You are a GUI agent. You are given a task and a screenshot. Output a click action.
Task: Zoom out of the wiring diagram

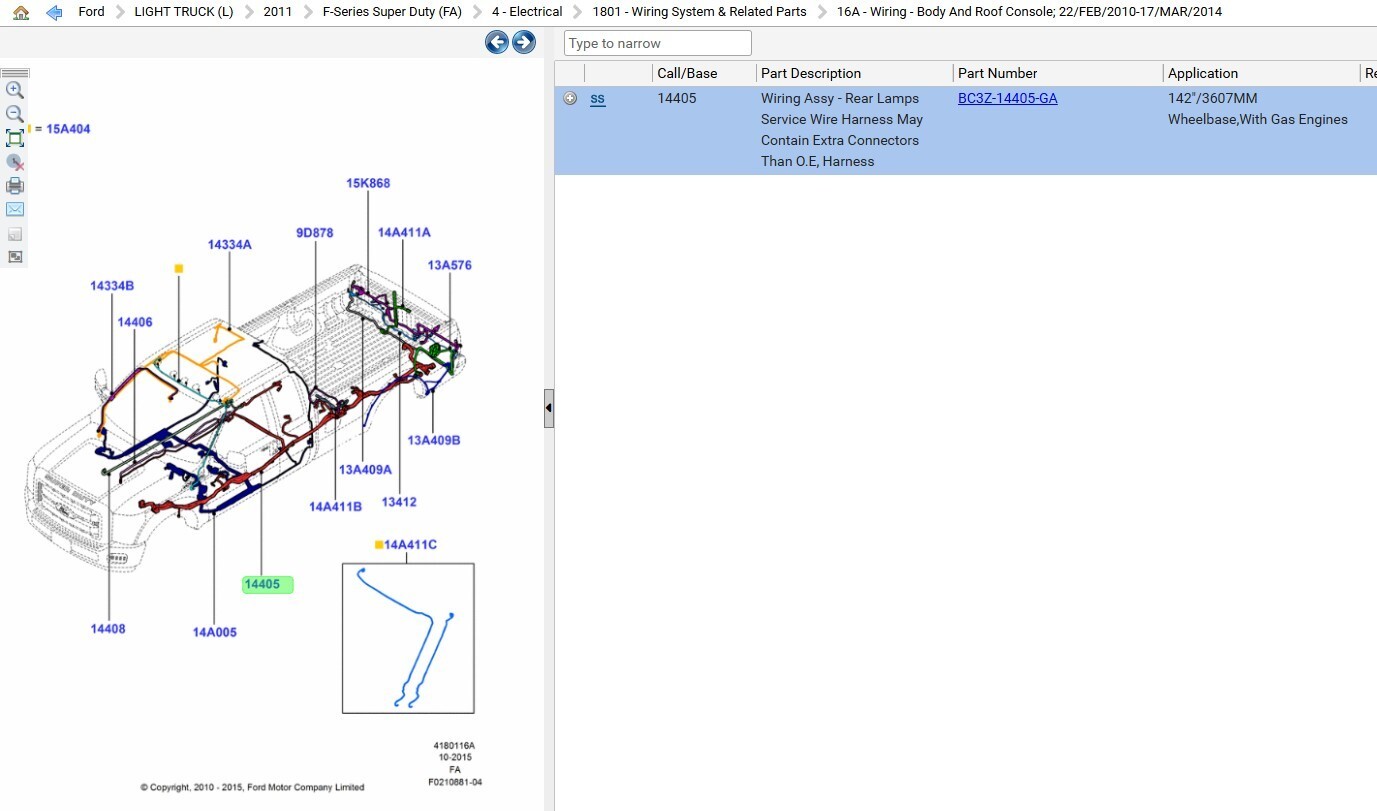[15, 114]
